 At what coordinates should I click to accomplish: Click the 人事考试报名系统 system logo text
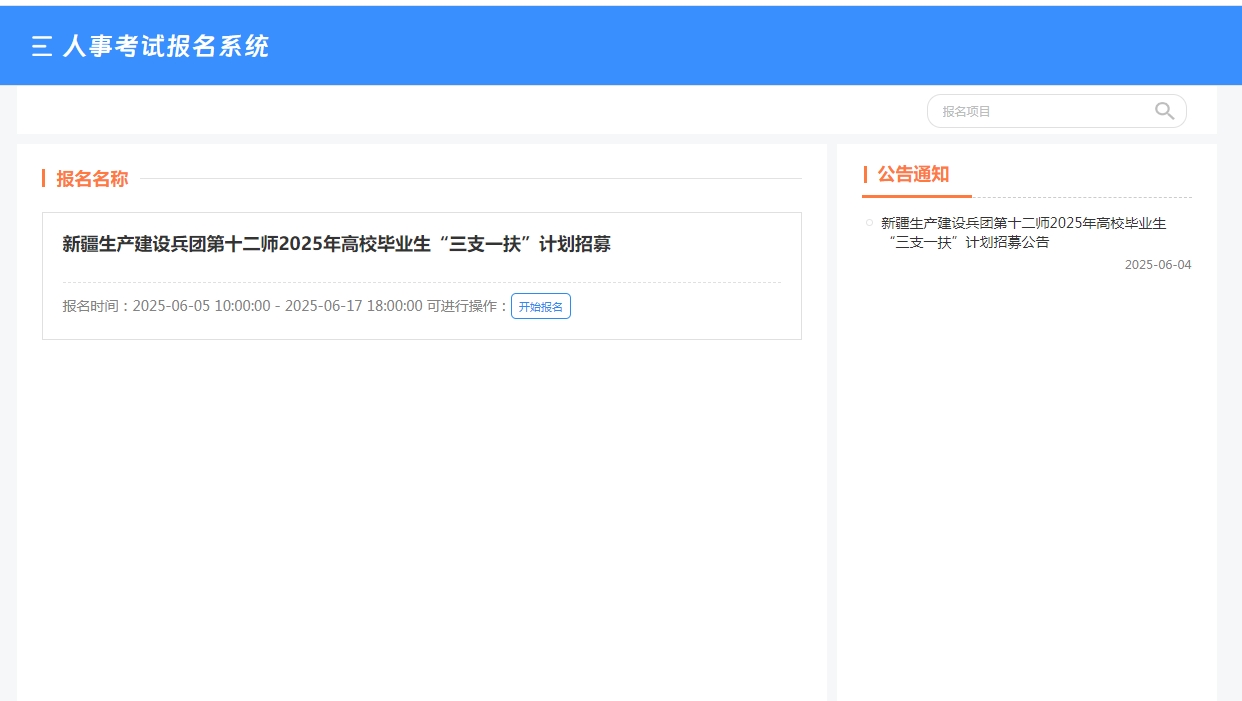[x=166, y=46]
